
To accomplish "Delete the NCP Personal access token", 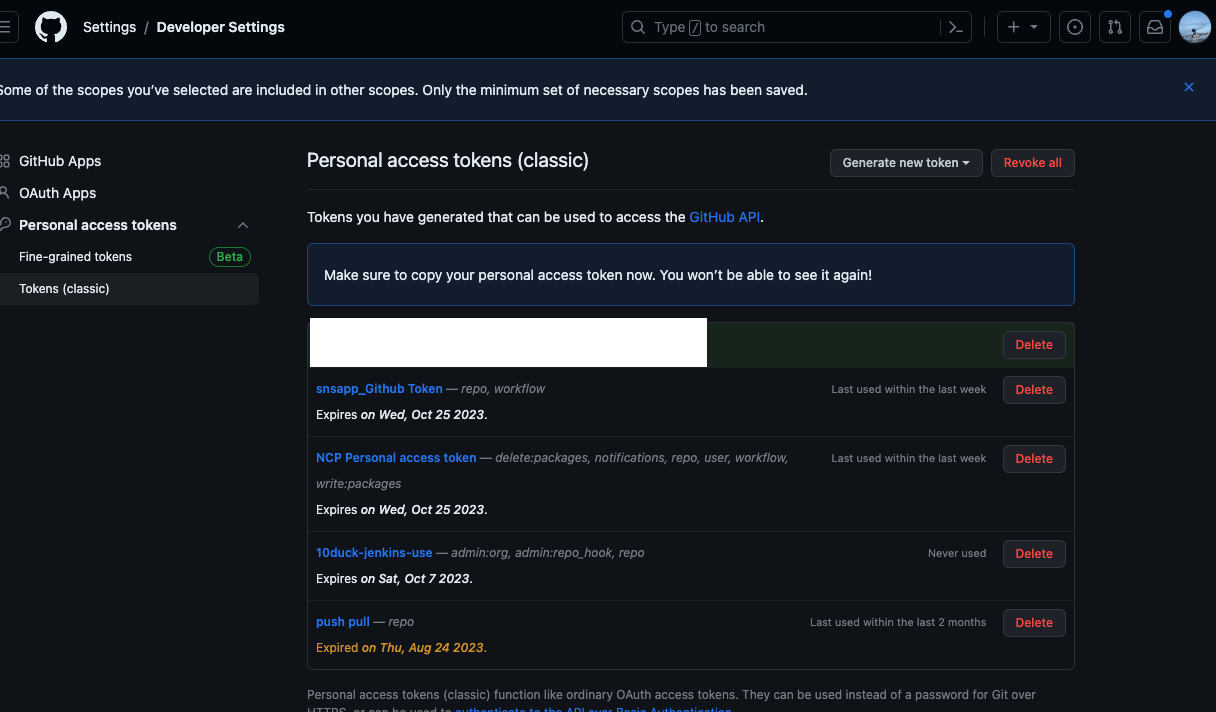I will (x=1034, y=459).
